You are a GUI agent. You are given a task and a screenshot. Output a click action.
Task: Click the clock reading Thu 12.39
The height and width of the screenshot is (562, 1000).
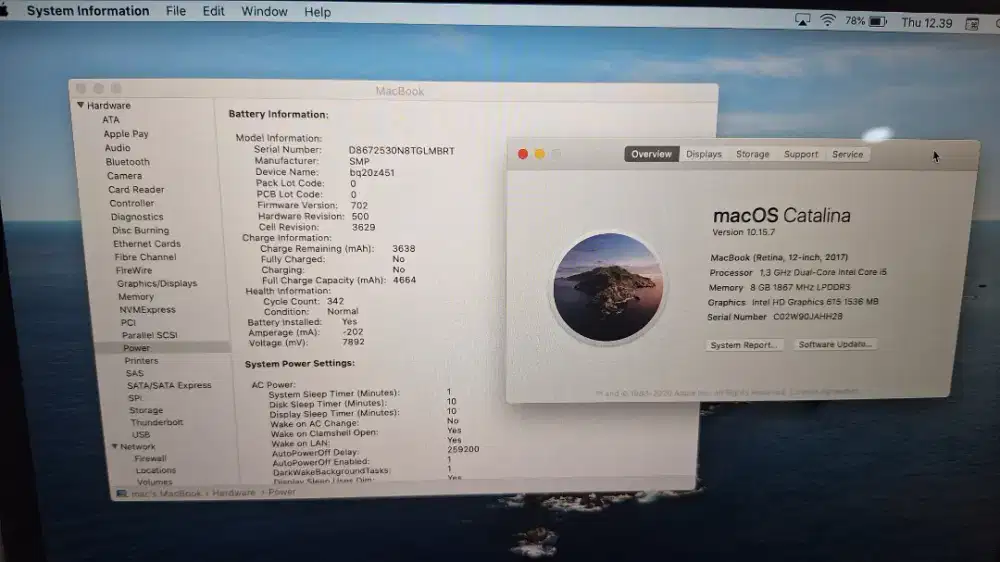pyautogui.click(x=926, y=23)
